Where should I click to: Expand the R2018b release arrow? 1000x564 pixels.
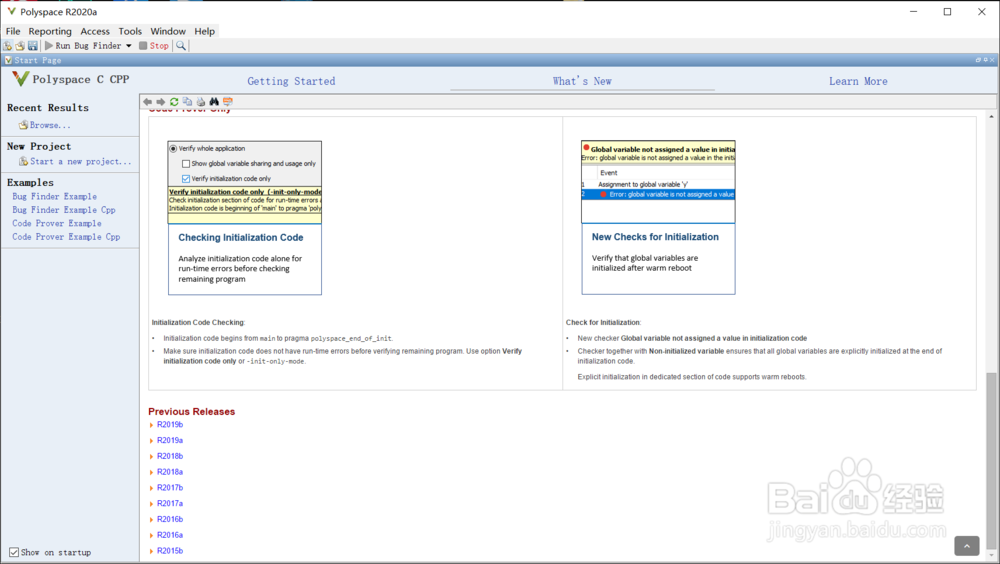pos(151,457)
